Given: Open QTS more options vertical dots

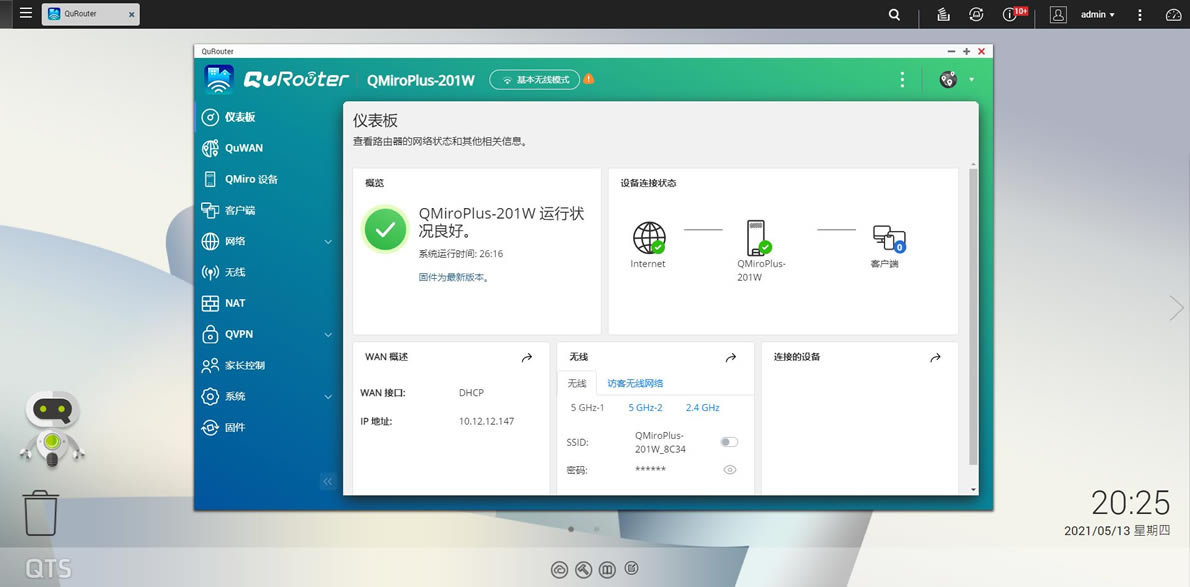Looking at the screenshot, I should coord(1140,14).
